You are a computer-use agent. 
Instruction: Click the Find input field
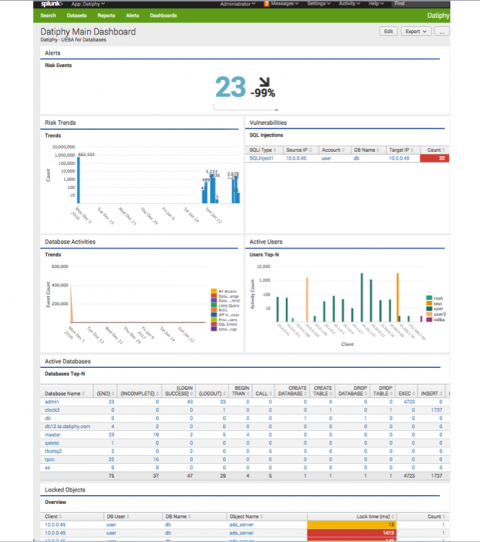tap(420, 3)
